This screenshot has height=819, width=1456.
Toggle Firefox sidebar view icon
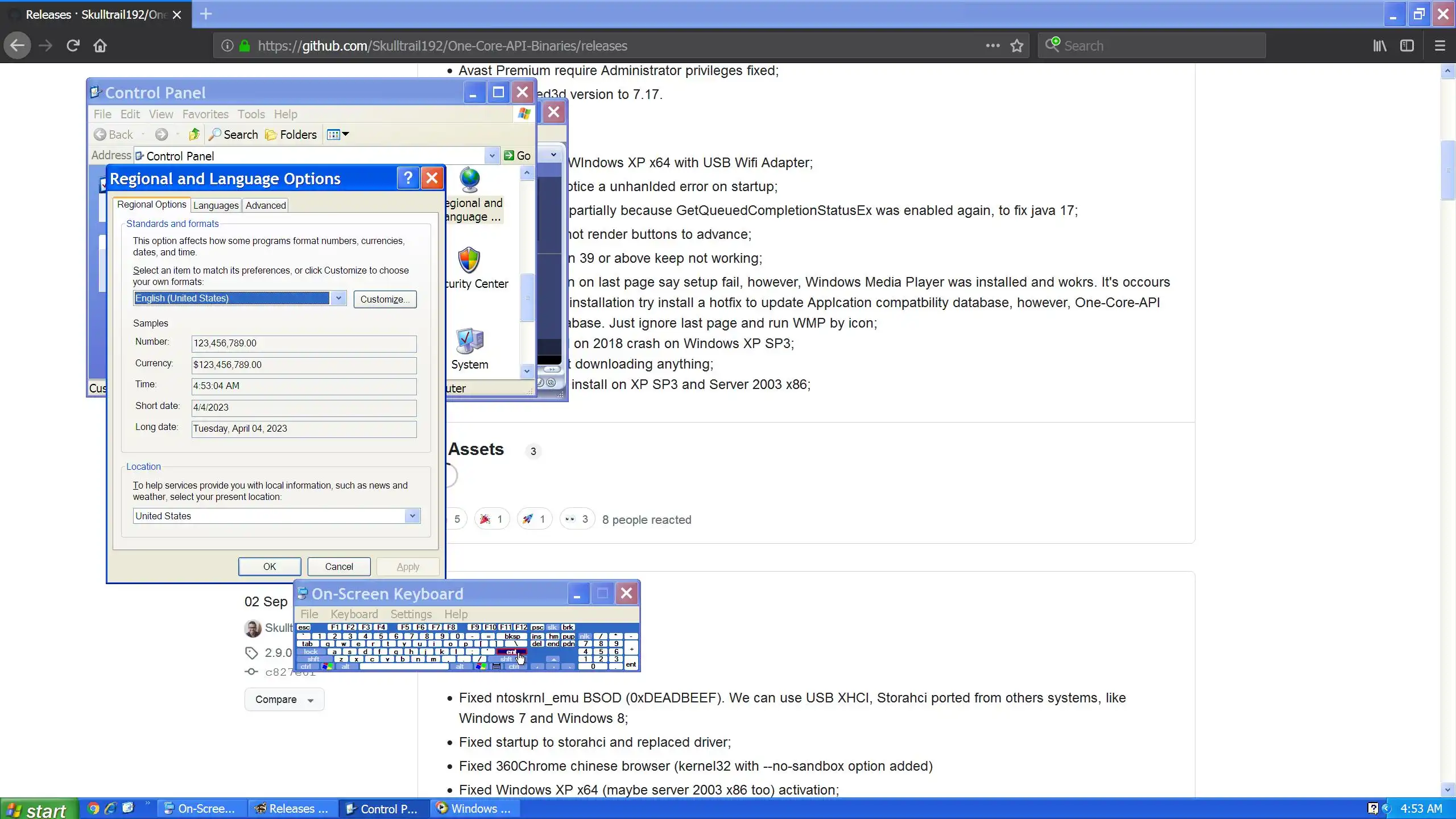coord(1407,45)
